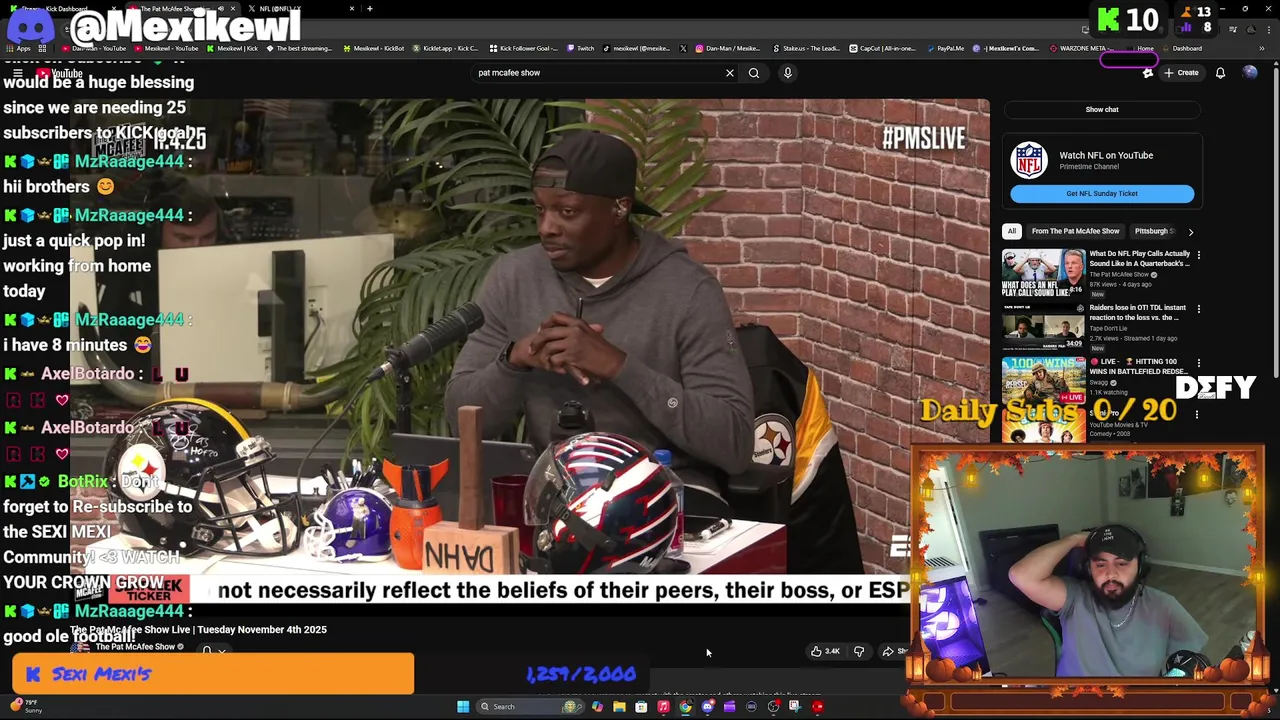This screenshot has height=720, width=1280.
Task: Open The Pat McAfee Show channel link below video
Action: click(135, 647)
